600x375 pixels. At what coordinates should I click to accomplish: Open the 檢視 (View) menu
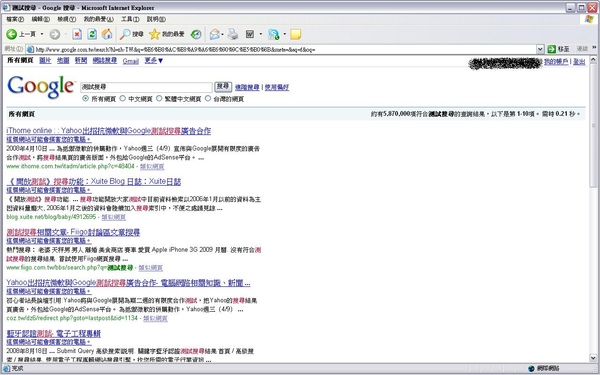coord(67,19)
